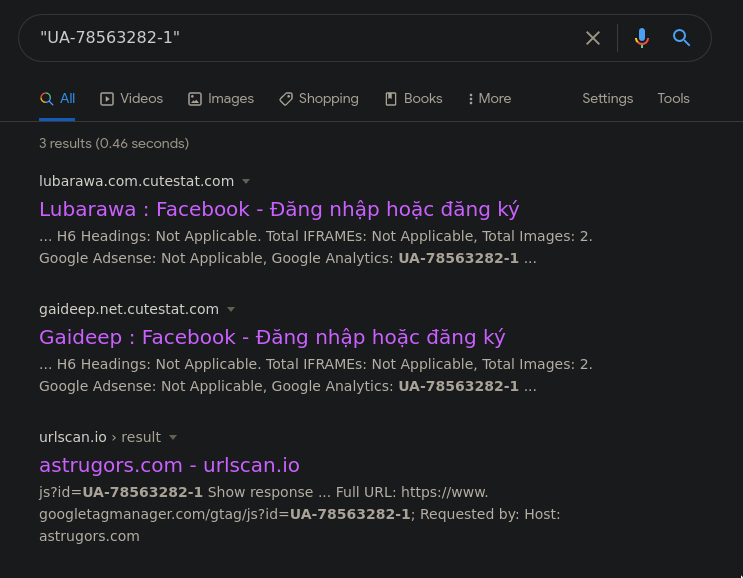
Task: Click the gaideep.net.cutestat.com URL text
Action: click(x=129, y=309)
